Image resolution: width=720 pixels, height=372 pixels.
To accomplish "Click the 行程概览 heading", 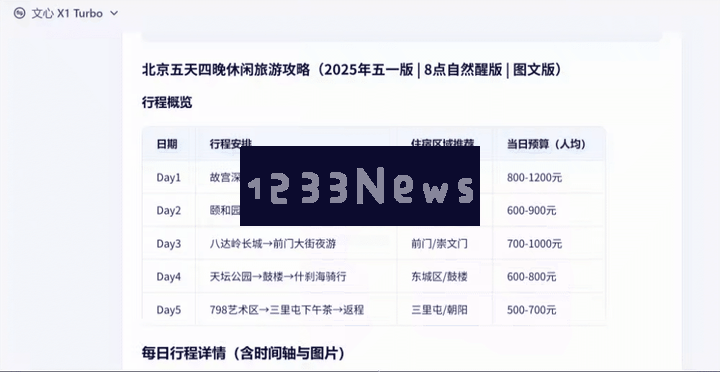I will click(x=167, y=102).
